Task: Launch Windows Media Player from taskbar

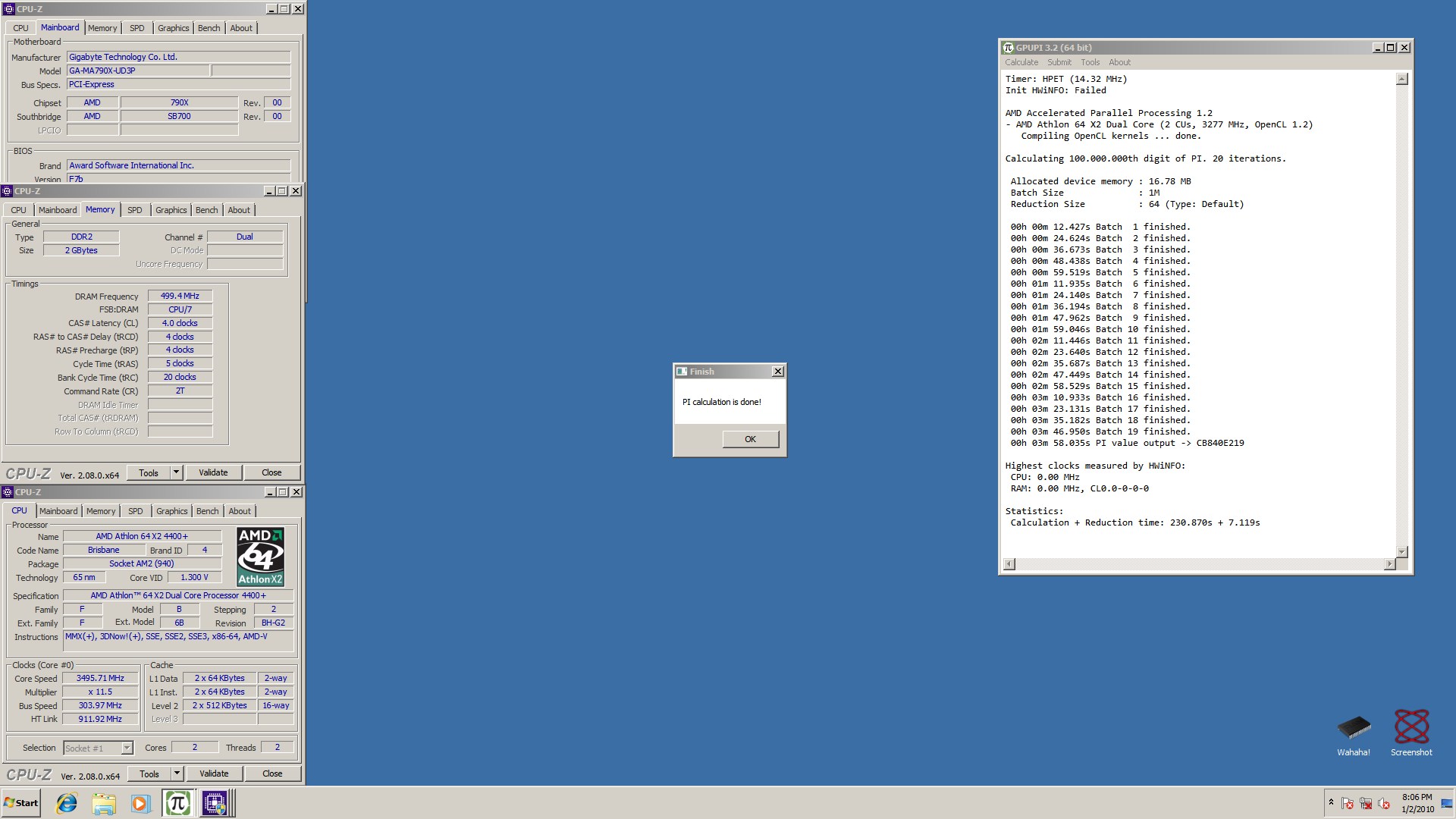Action: click(x=140, y=803)
